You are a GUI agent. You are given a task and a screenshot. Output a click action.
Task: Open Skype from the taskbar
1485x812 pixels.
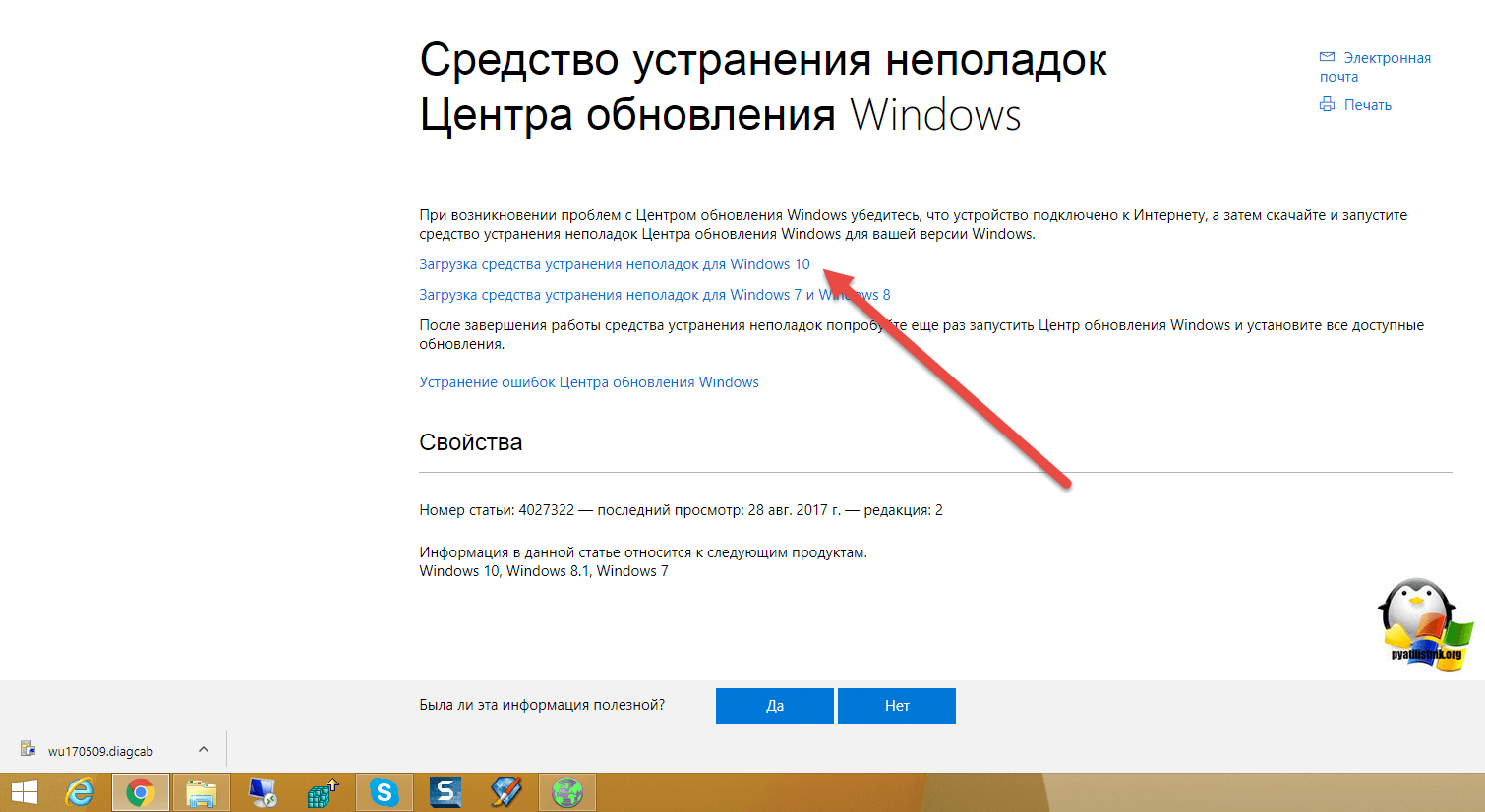point(384,792)
